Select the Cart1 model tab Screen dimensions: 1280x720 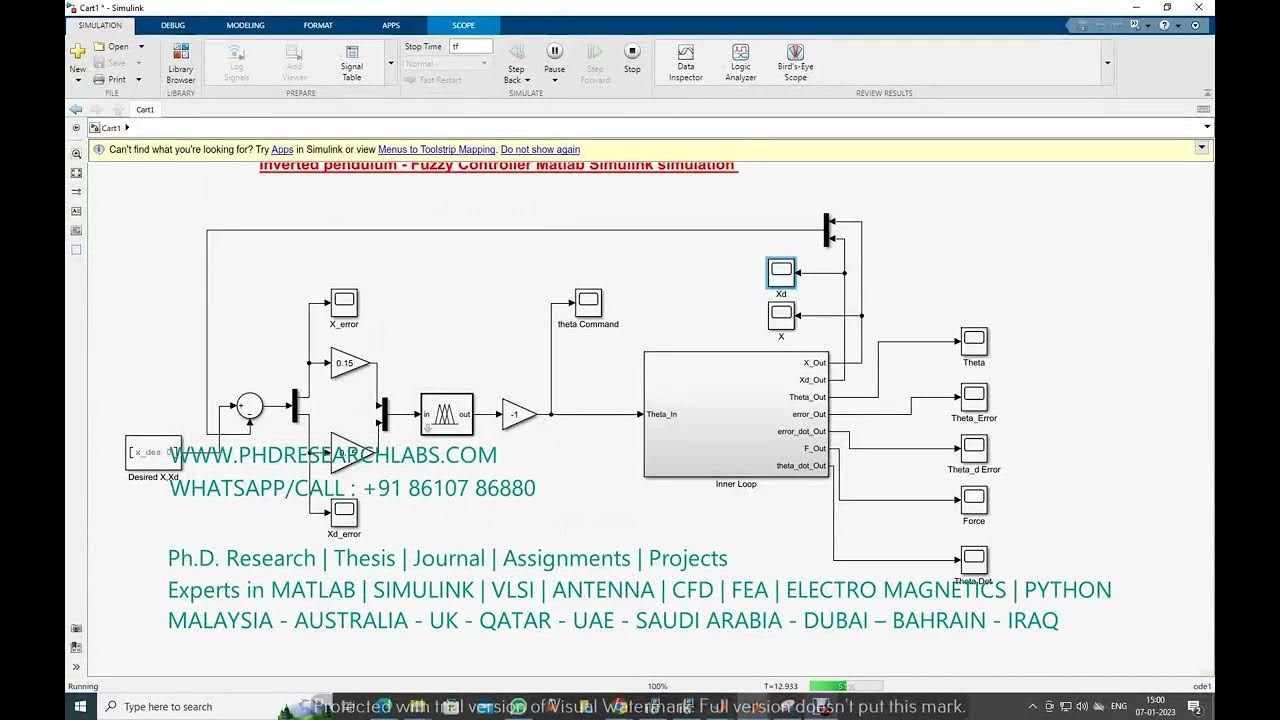coord(145,110)
